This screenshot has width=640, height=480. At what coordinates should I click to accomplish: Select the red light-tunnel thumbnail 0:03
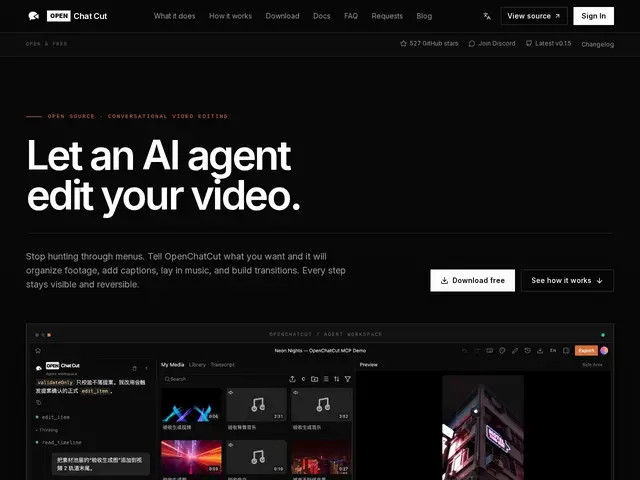(x=191, y=457)
